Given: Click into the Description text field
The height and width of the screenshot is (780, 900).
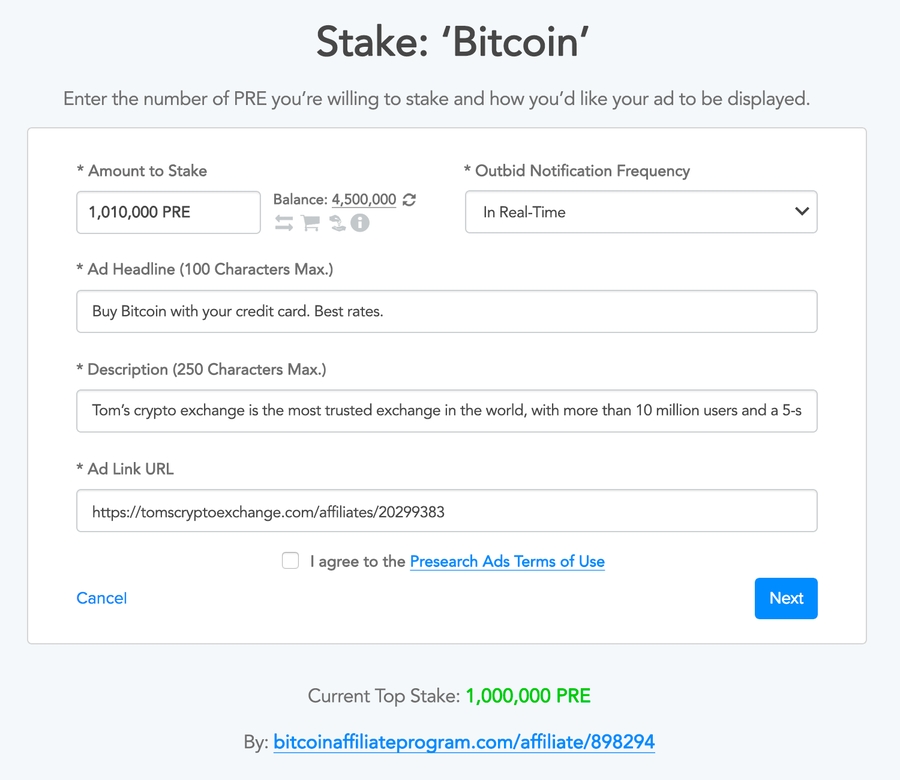Looking at the screenshot, I should point(446,410).
